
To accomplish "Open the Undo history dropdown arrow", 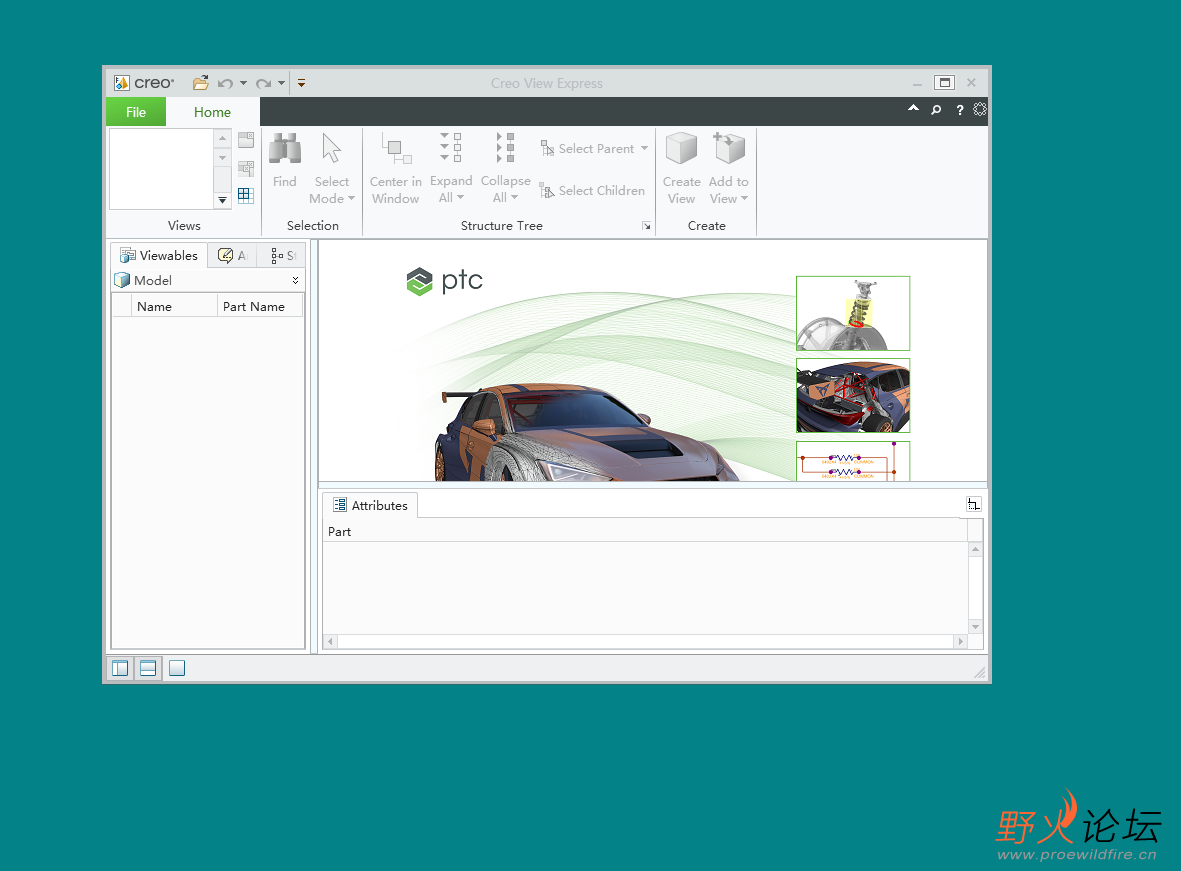I will (x=243, y=83).
